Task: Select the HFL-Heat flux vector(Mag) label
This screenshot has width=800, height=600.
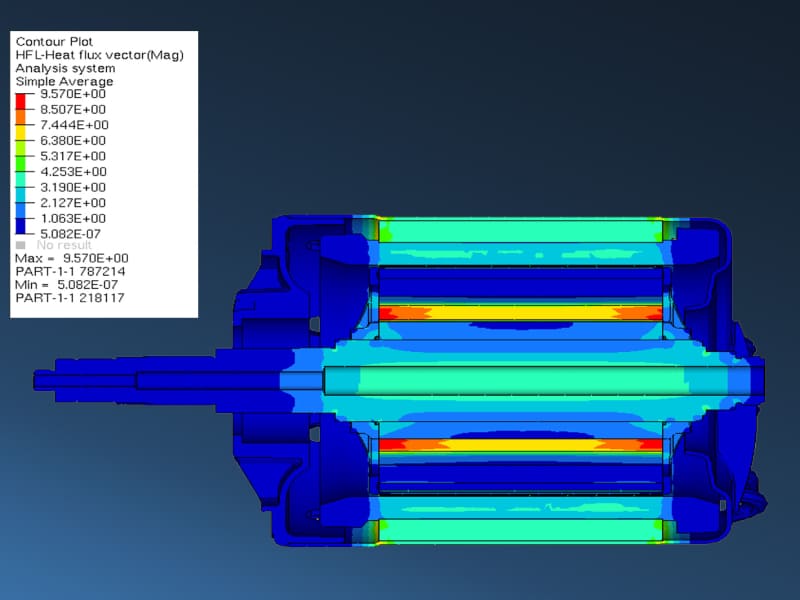Action: [99, 55]
